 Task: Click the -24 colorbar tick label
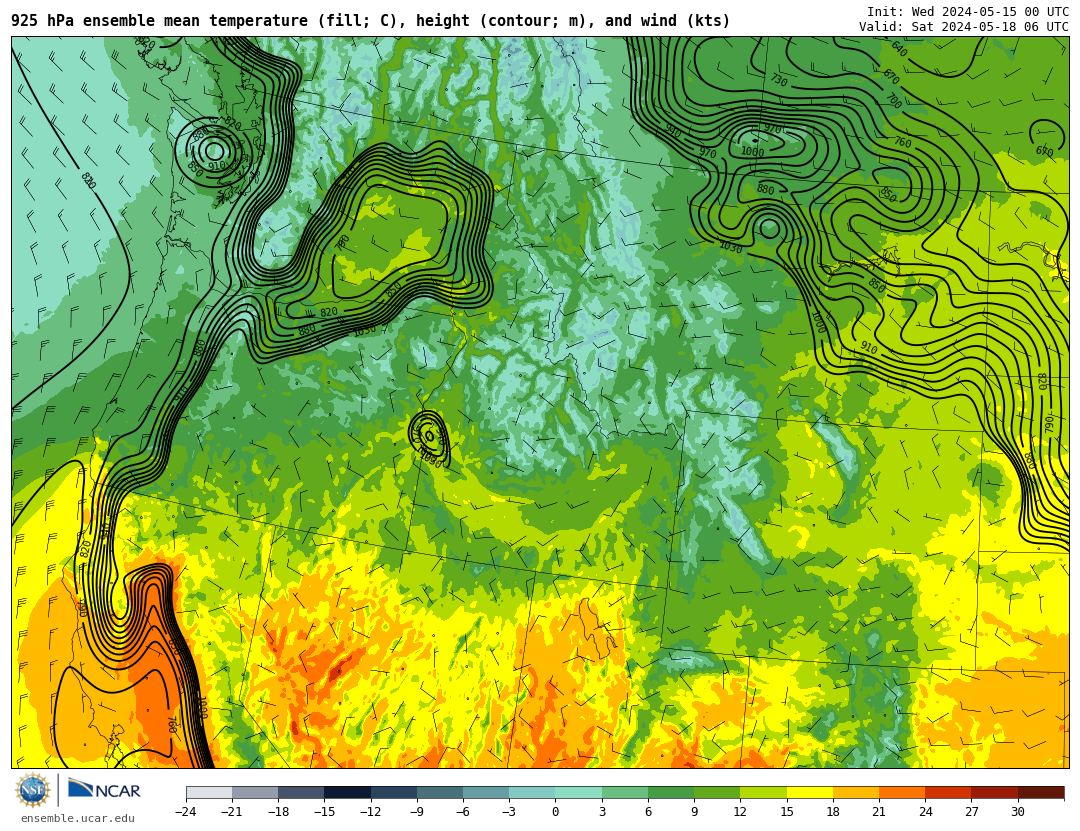186,812
